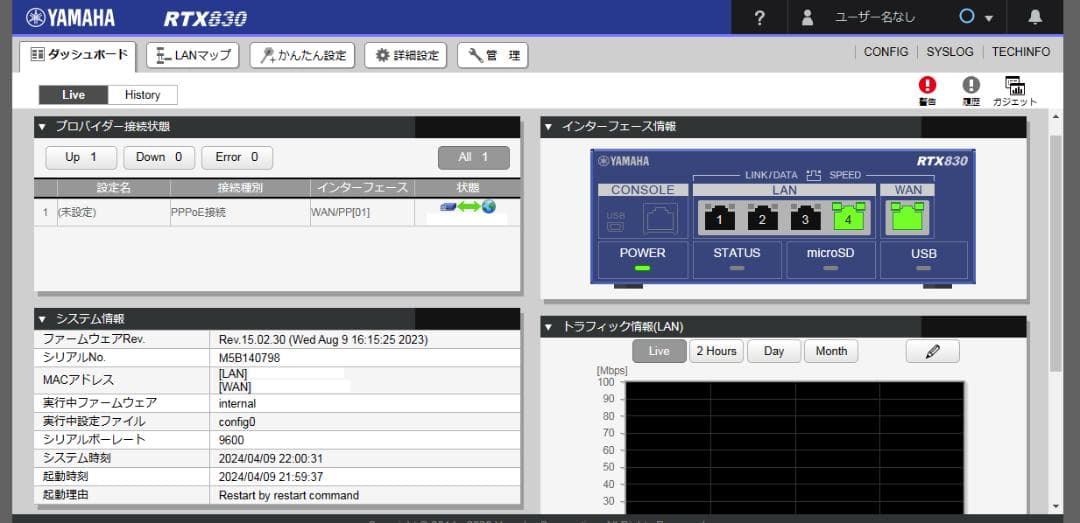Open the SYSLOG link
Viewport: 1080px width, 523px height.
click(950, 52)
